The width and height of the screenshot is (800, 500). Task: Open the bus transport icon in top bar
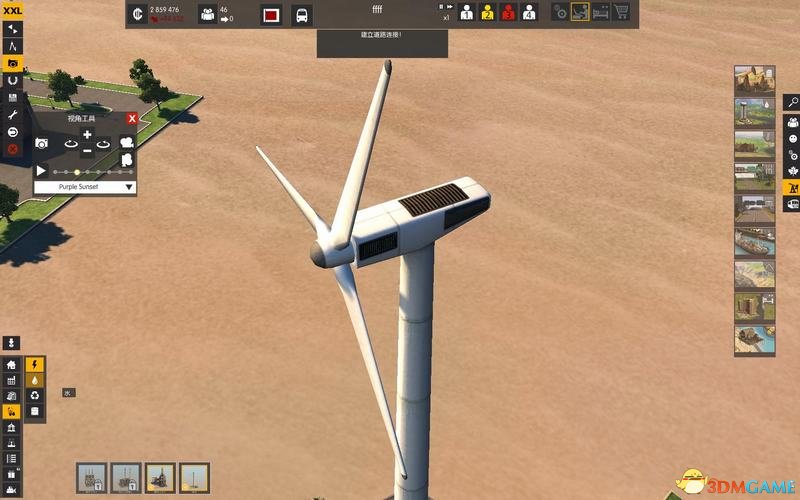[302, 15]
